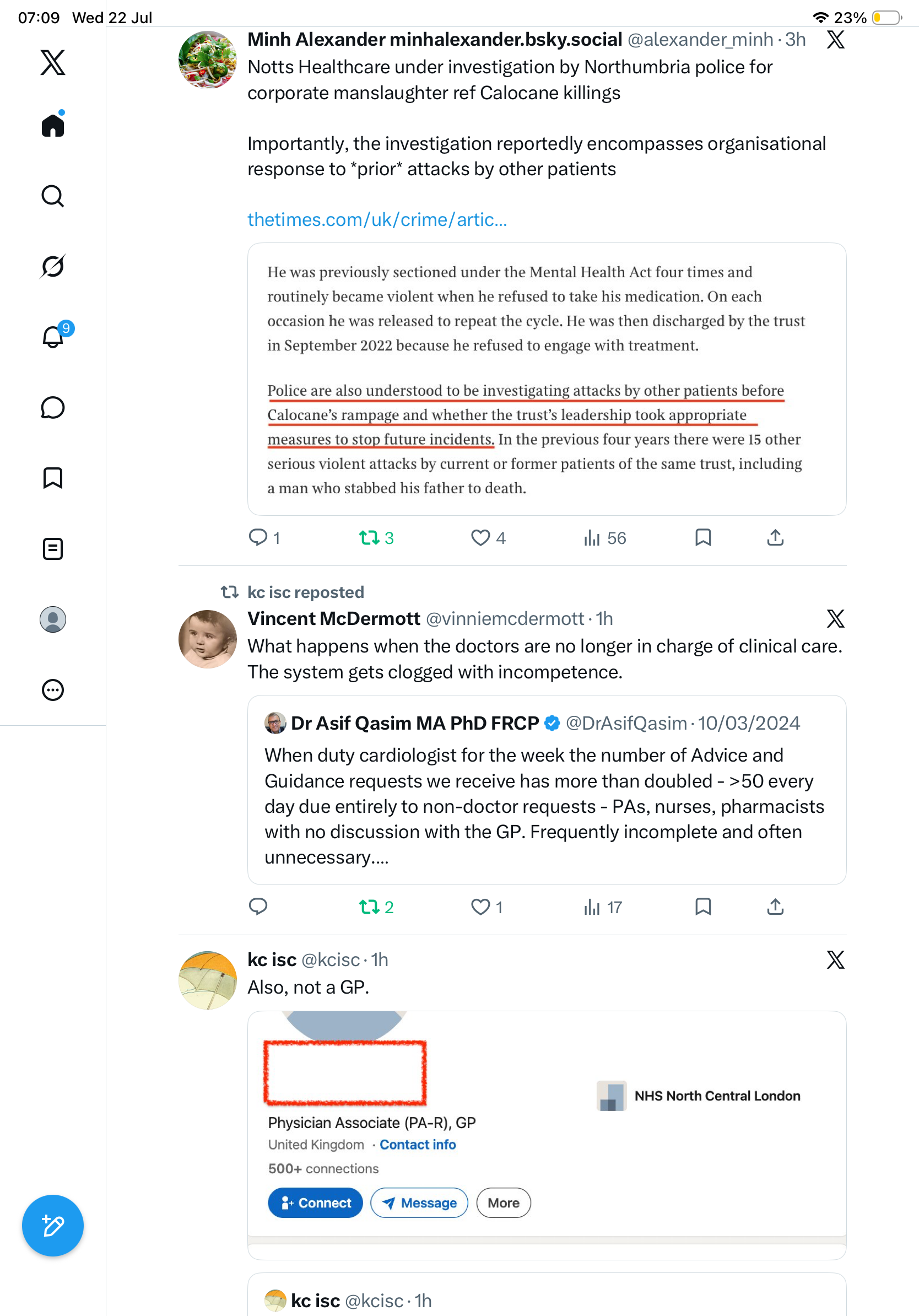Reply to Minh Alexander's post
This screenshot has height=1316, width=919.
tap(264, 538)
